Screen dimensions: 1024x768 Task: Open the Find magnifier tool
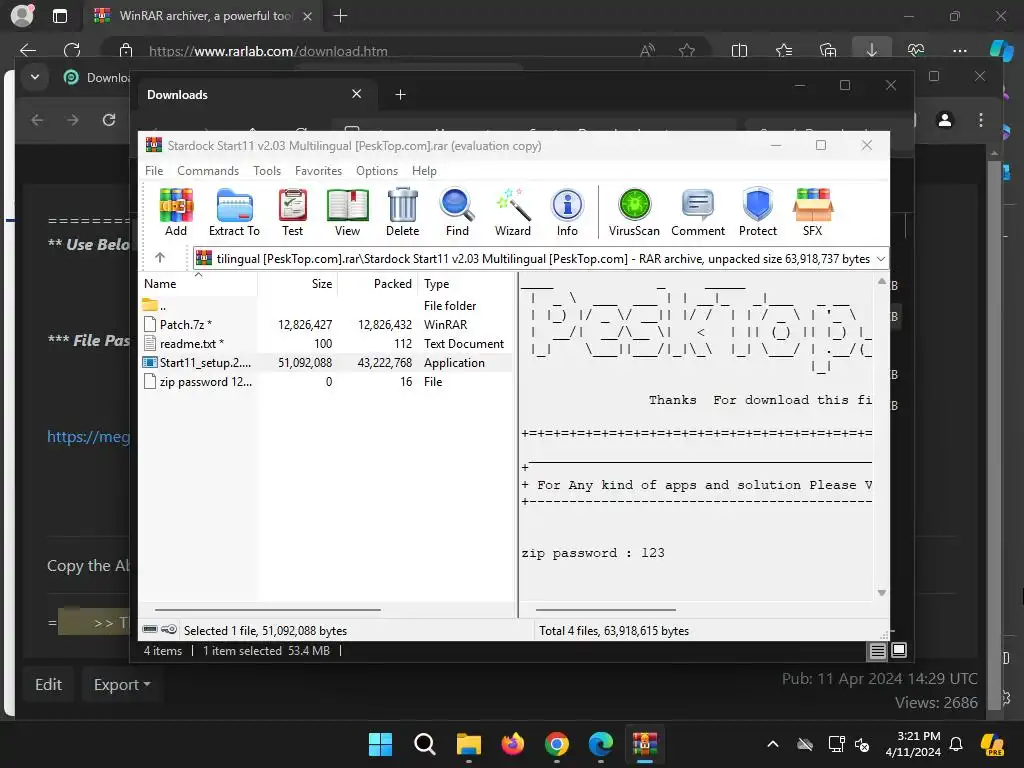(457, 212)
